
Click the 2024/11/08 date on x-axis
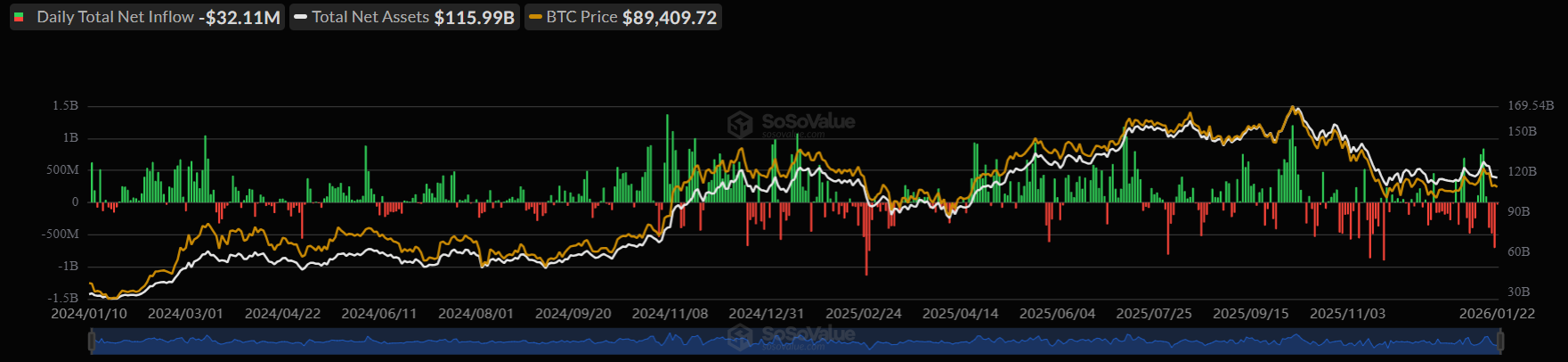(670, 314)
